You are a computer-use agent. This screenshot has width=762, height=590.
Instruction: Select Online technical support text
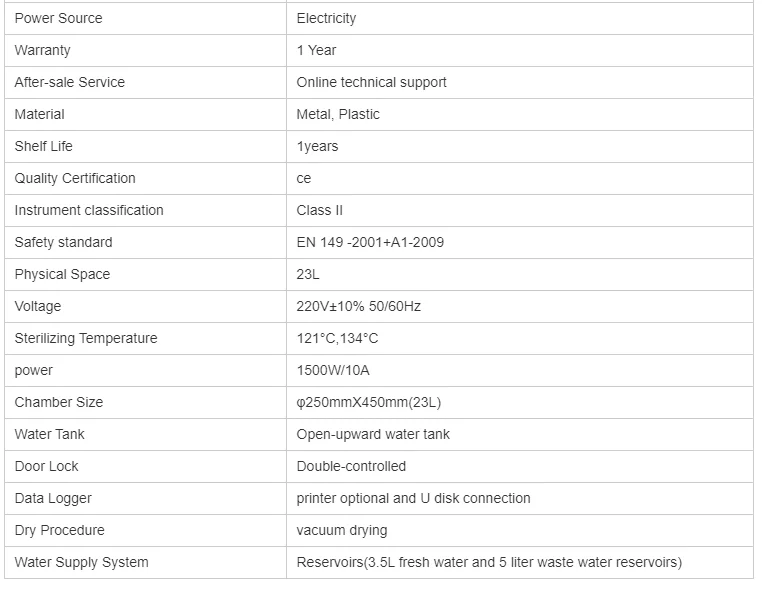(x=371, y=82)
